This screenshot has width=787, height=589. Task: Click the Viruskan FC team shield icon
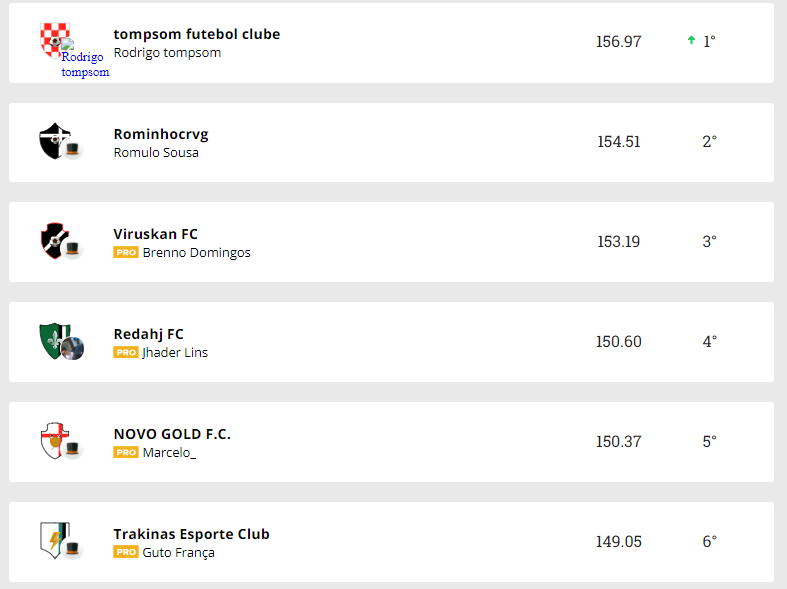coord(52,240)
